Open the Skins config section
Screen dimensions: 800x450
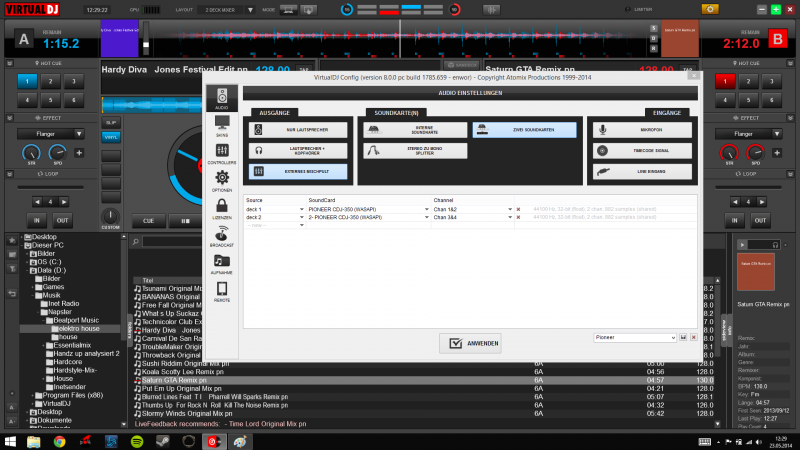click(221, 126)
